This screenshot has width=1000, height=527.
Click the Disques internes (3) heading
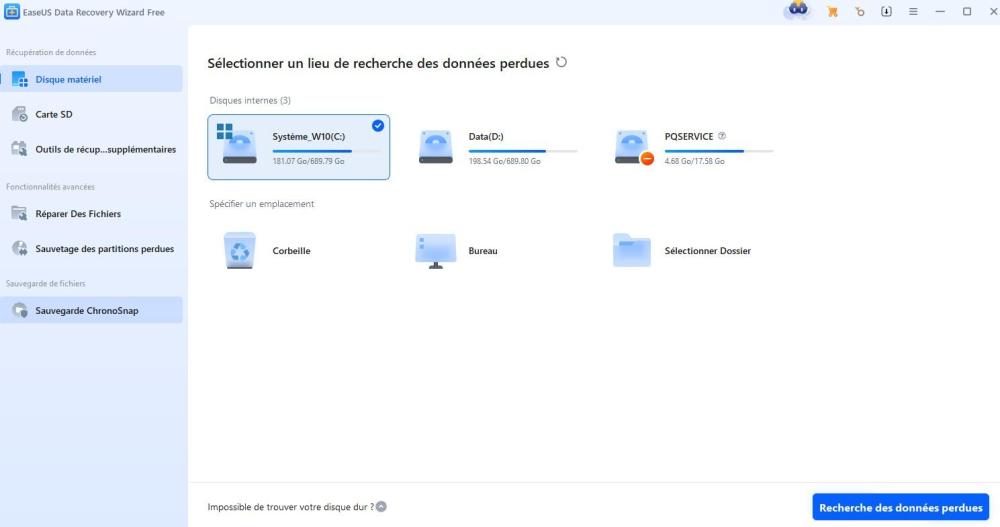point(250,100)
